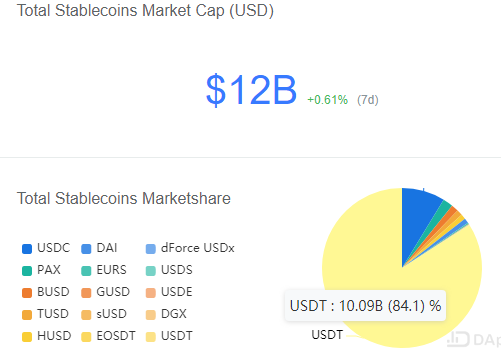Toggle sUSD legend entry
501x361 pixels.
[104, 314]
